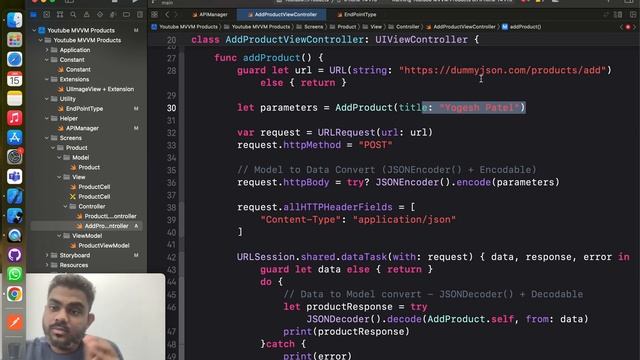640x360 pixels.
Task: Open the adjust editor options icon
Action: click(x=618, y=15)
